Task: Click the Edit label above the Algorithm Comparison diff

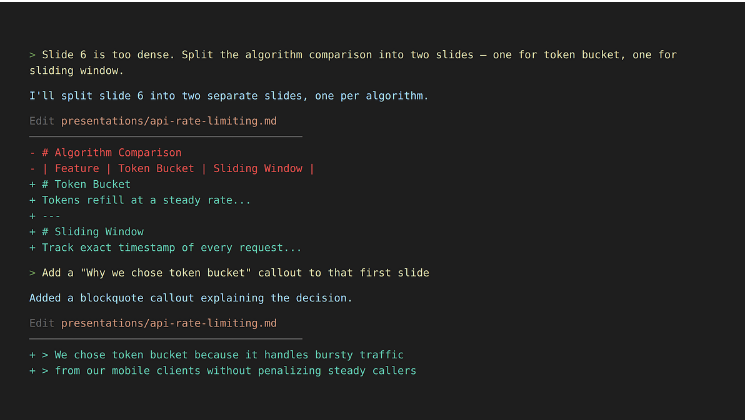Action: (42, 121)
